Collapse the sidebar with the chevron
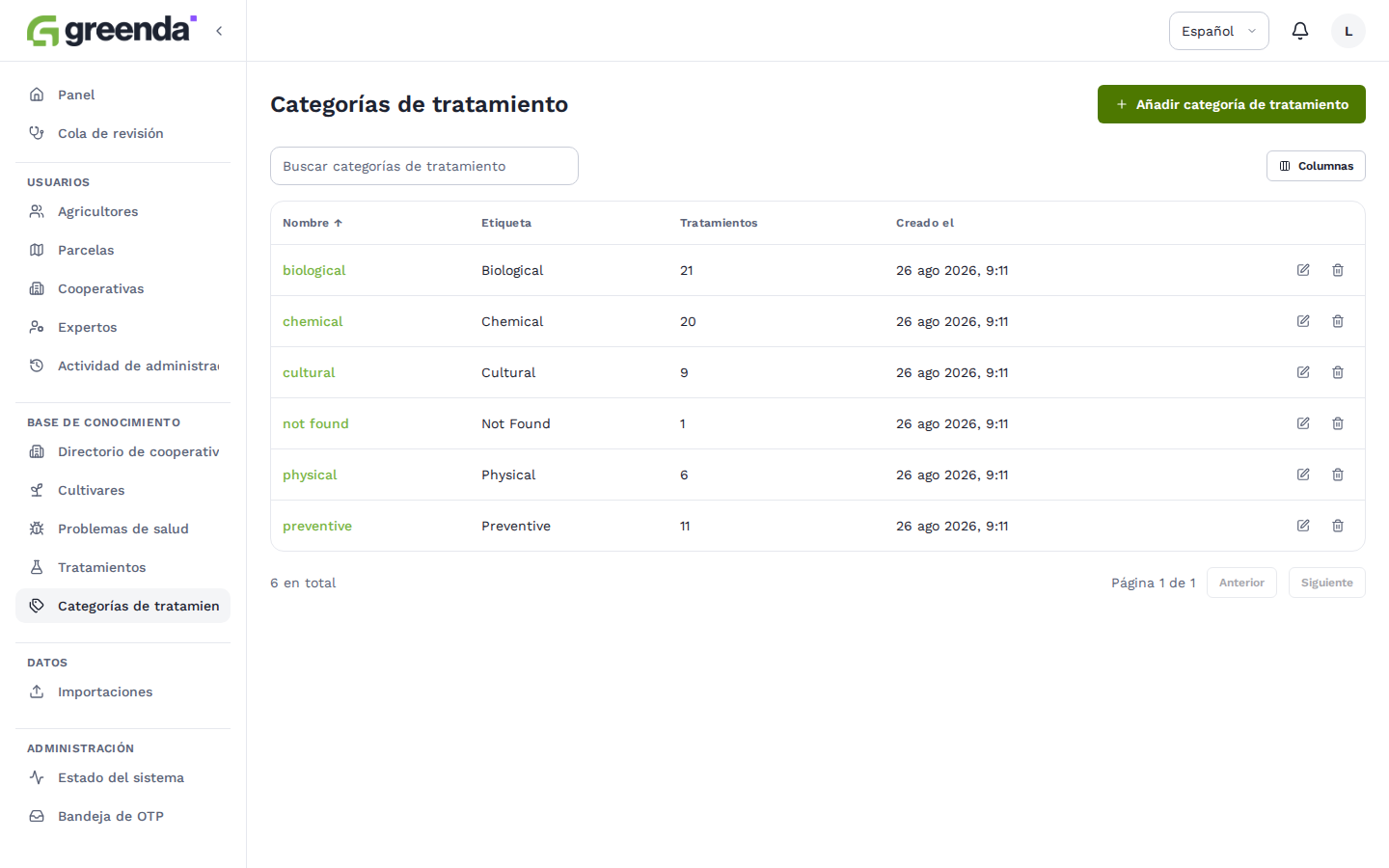The height and width of the screenshot is (868, 1389). click(219, 31)
